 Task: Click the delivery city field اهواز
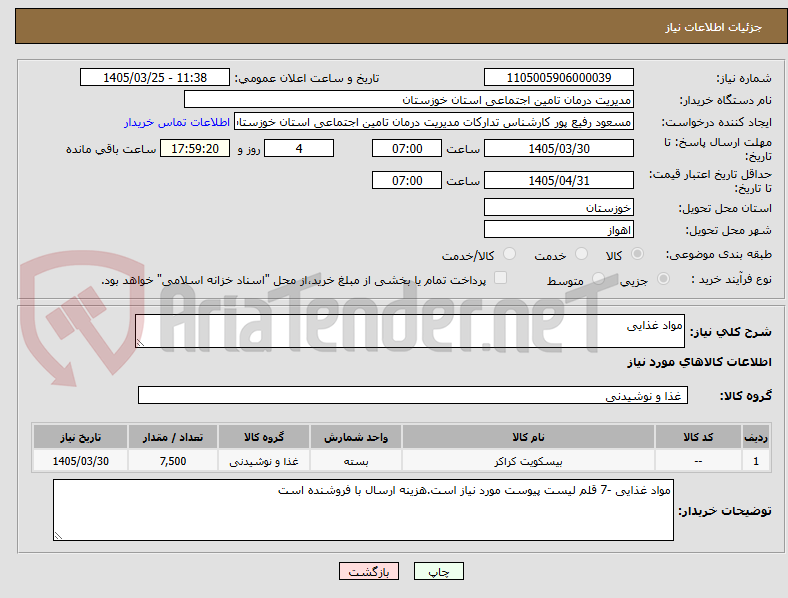point(558,229)
